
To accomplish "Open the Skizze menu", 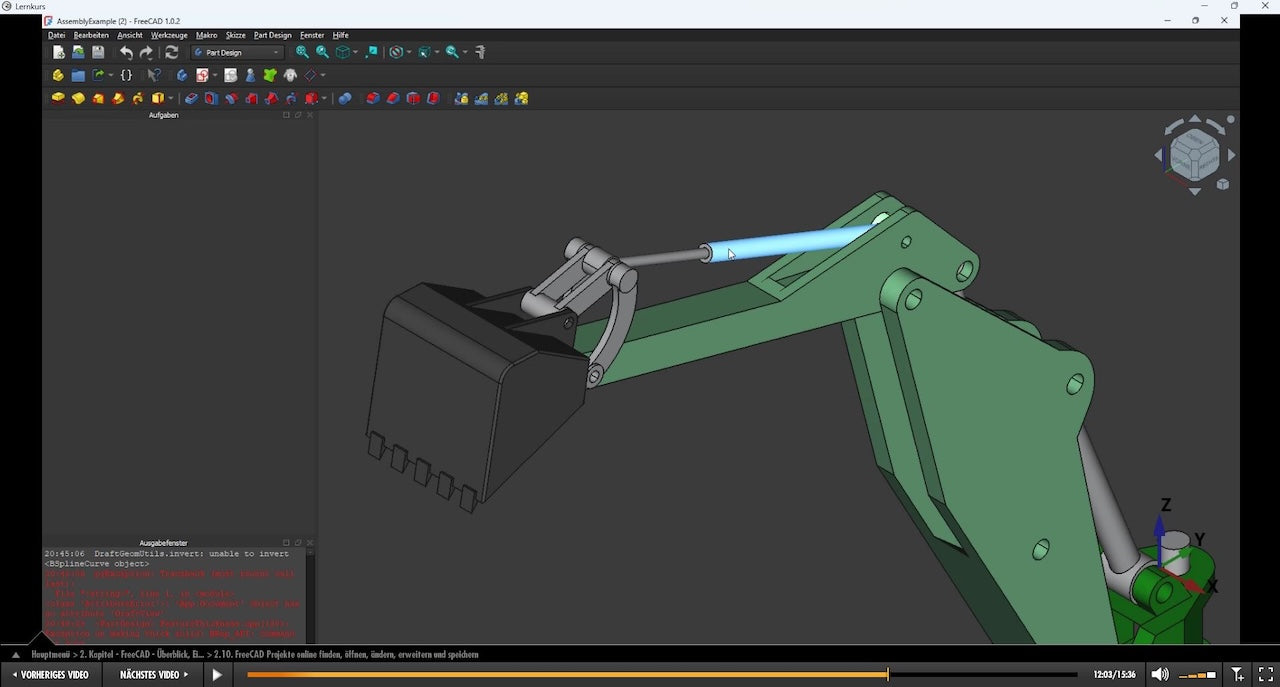I will pos(235,35).
